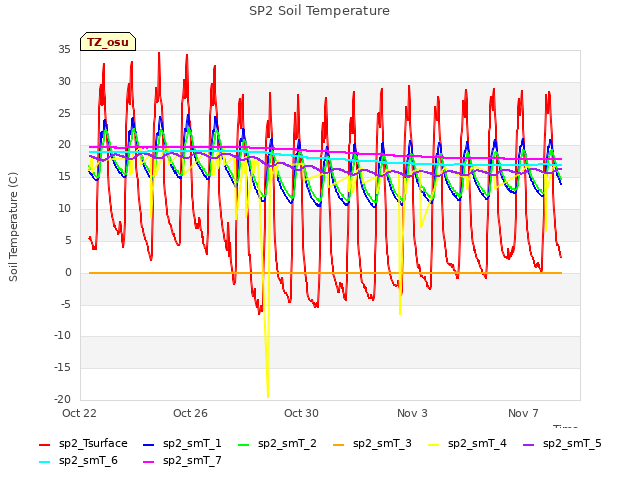Toggle the sp2_smT_1 legend entry
Image resolution: width=640 pixels, height=480 pixels.
coord(182,444)
